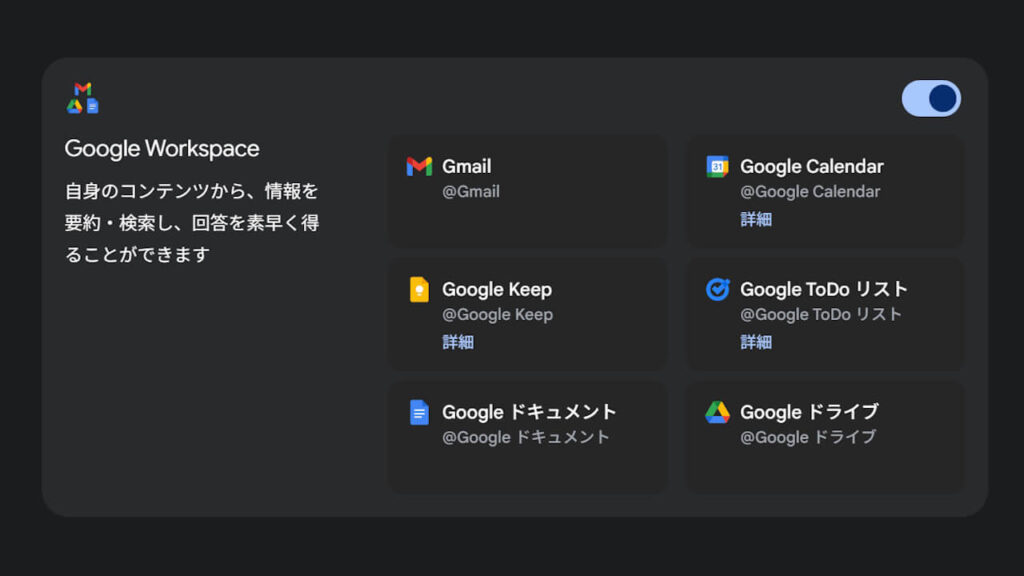The image size is (1024, 576).
Task: Click the @Google ドキュメント handle text
Action: click(x=526, y=438)
